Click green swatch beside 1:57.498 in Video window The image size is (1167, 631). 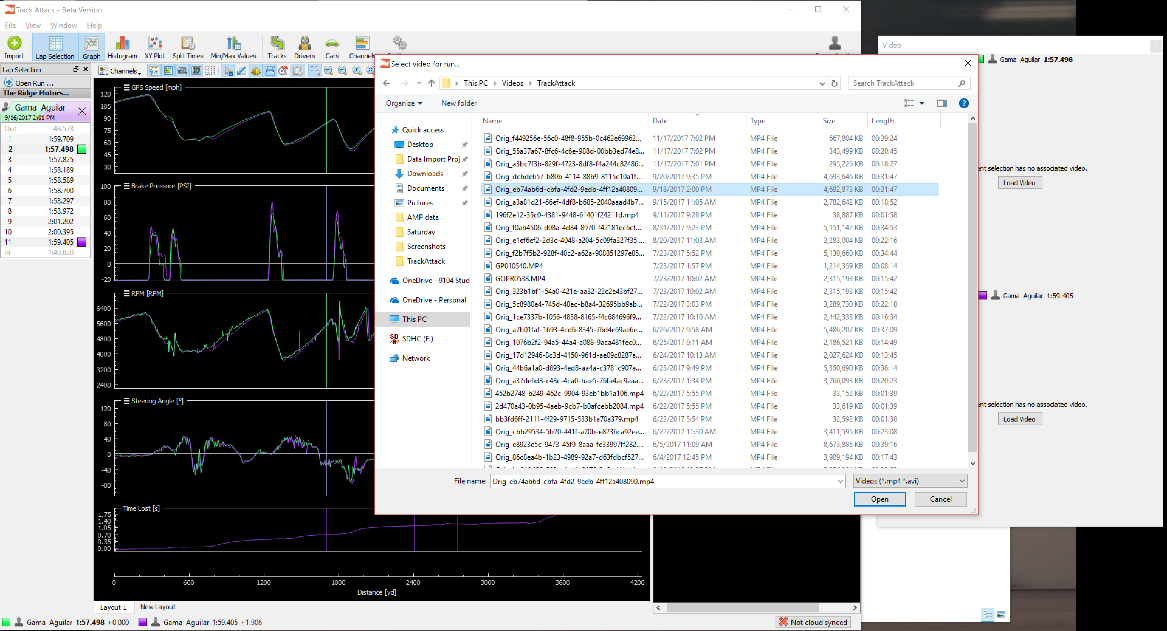(x=981, y=60)
